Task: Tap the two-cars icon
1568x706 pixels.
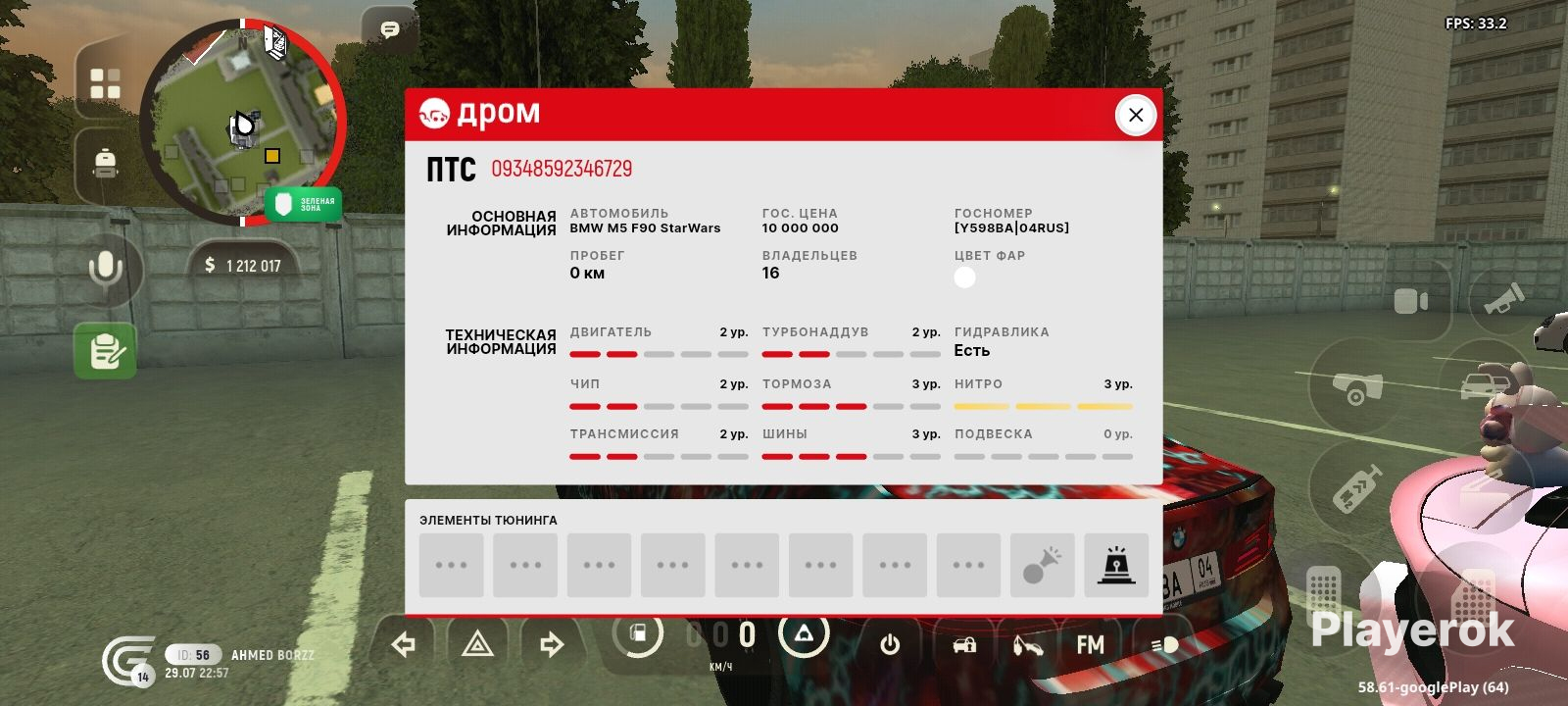Action: click(1487, 382)
